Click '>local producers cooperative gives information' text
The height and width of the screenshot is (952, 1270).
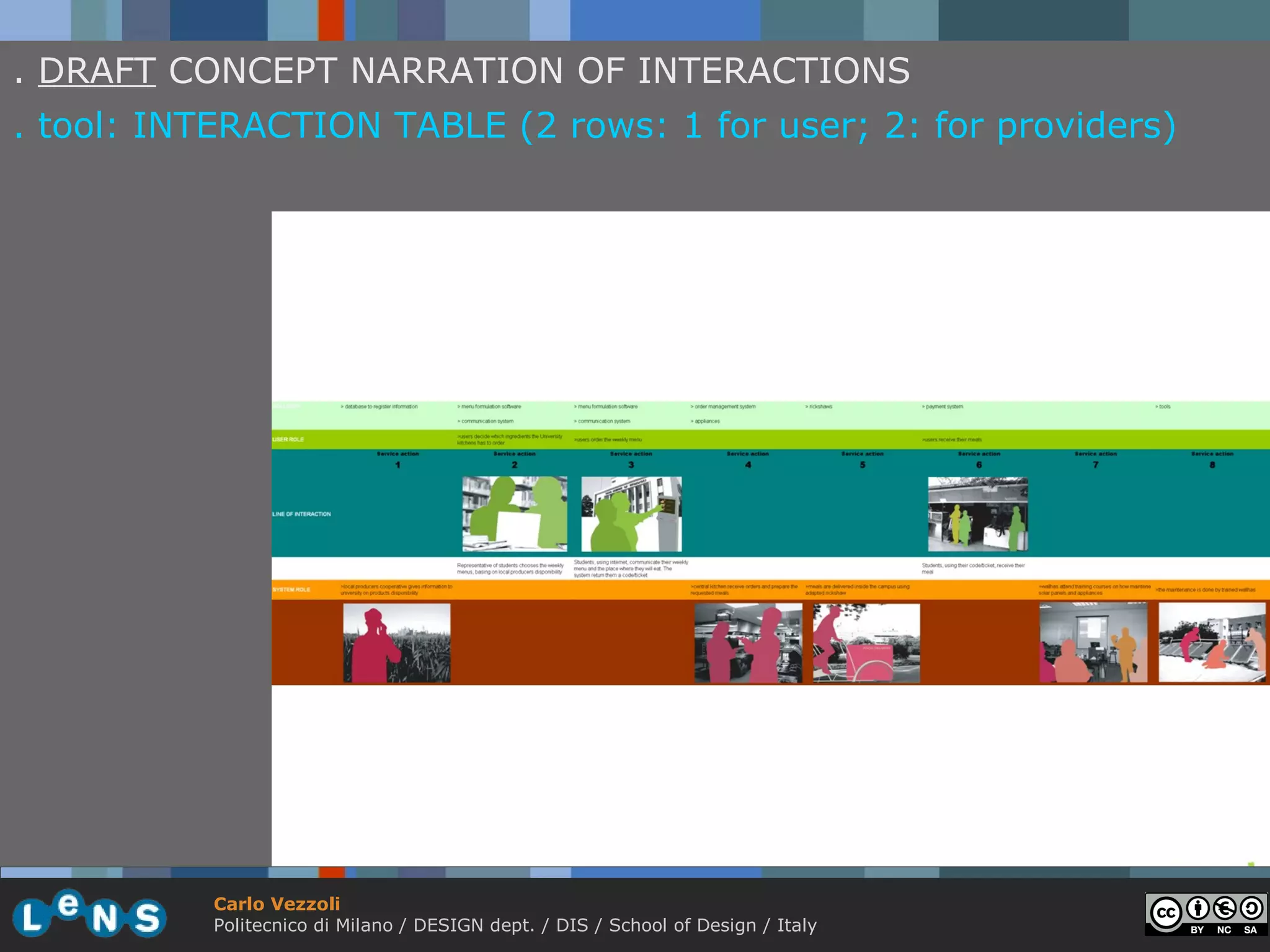tap(396, 589)
